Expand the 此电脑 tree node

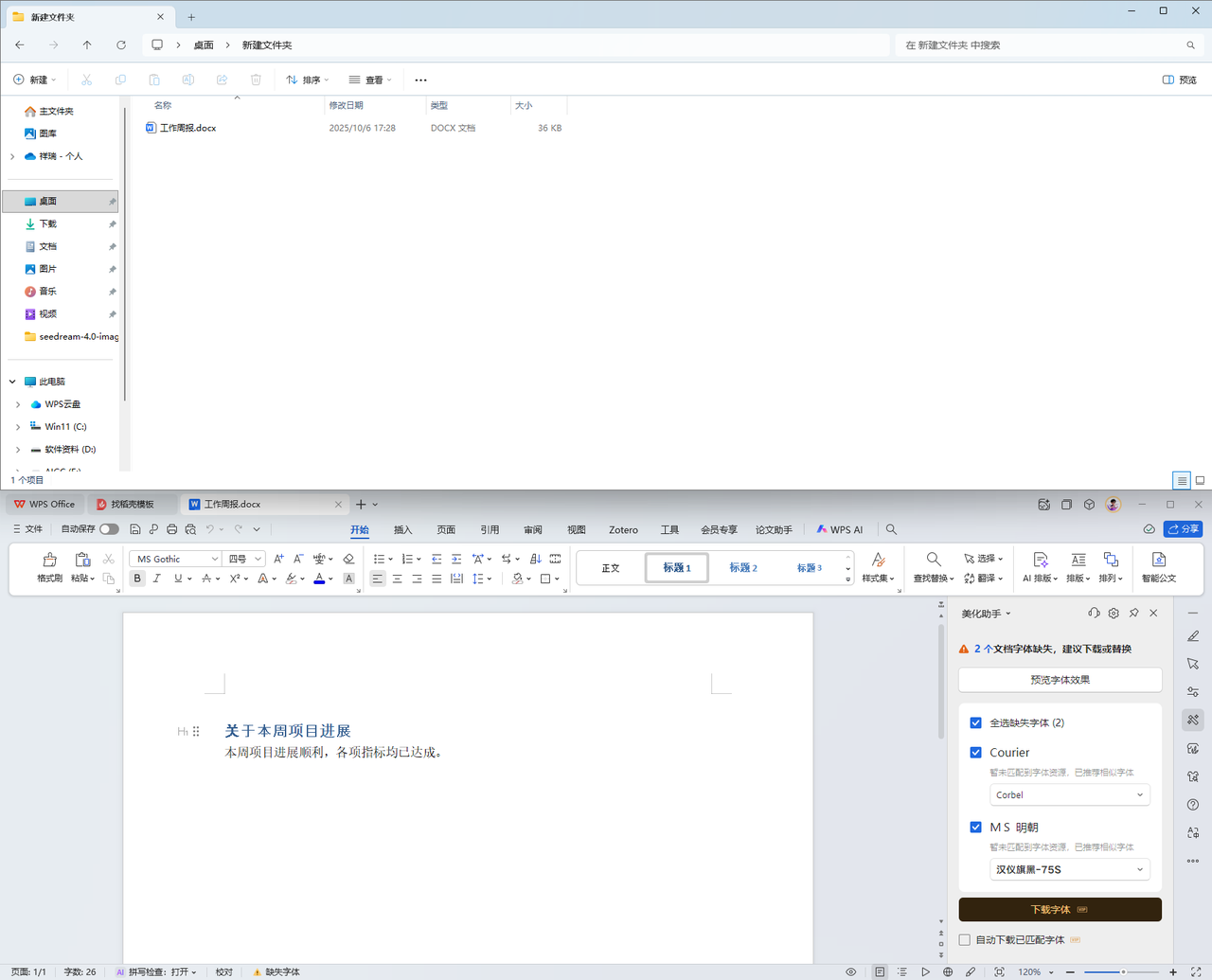[12, 382]
